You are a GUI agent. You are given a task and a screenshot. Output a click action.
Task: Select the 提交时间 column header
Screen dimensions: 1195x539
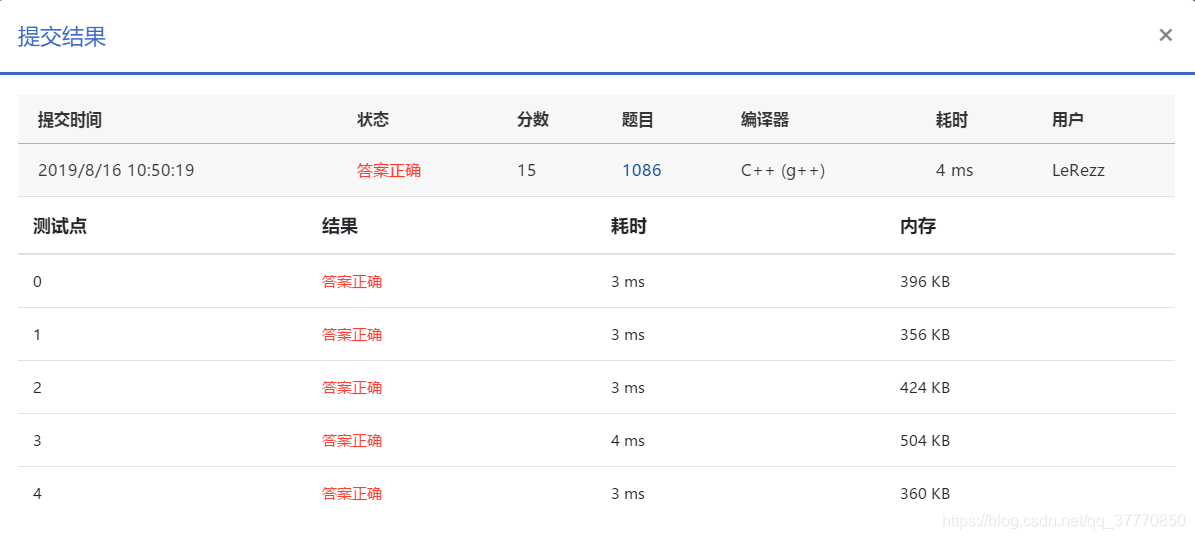pyautogui.click(x=70, y=120)
